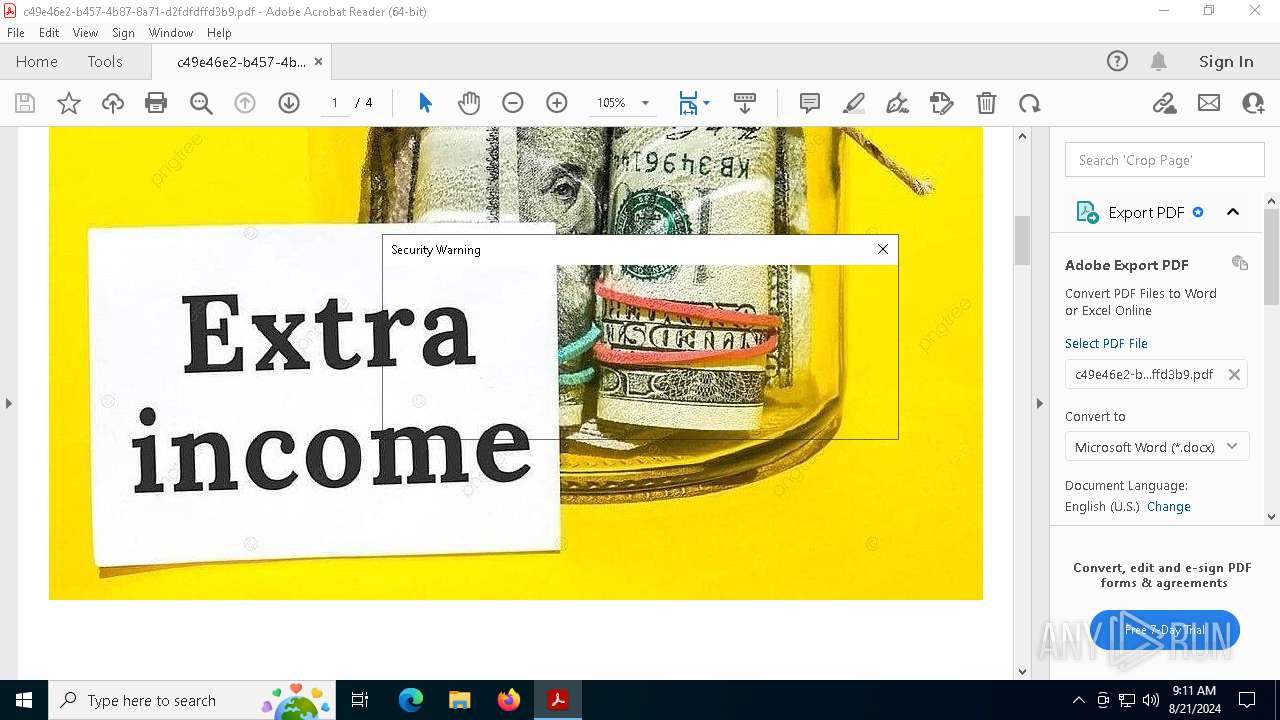
Task: Print the document
Action: click(x=156, y=103)
